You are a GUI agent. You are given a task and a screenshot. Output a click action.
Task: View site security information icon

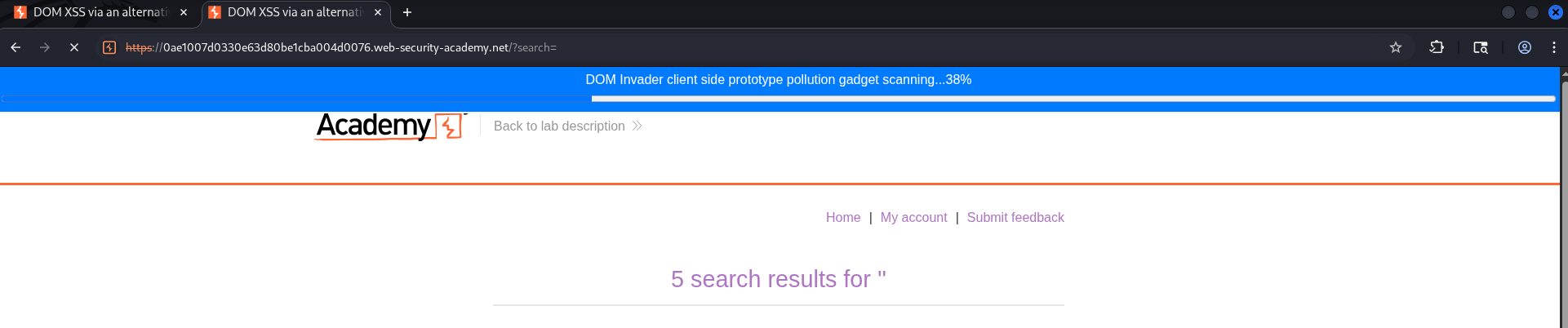[x=109, y=47]
